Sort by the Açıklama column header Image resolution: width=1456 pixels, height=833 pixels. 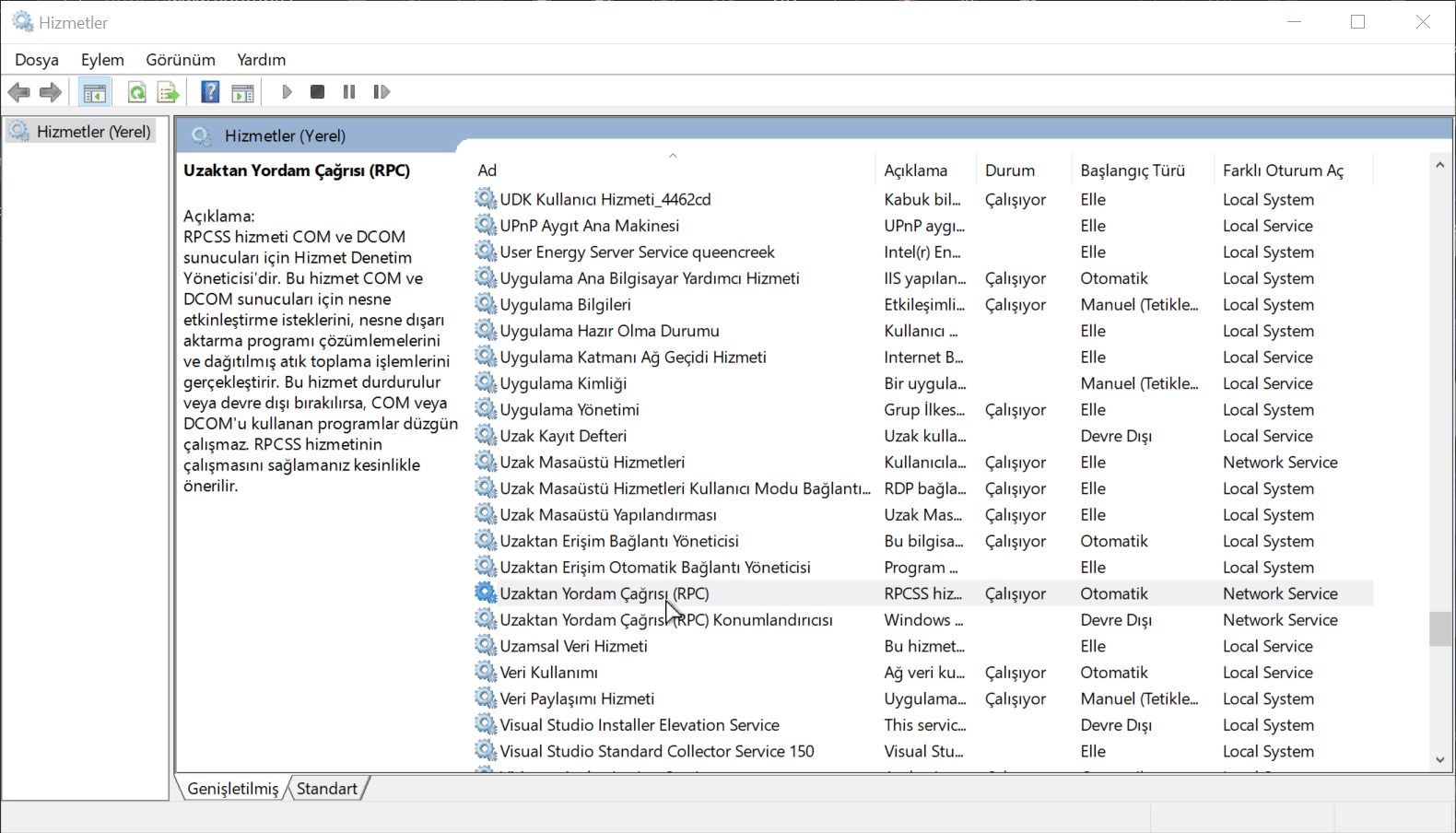(924, 170)
